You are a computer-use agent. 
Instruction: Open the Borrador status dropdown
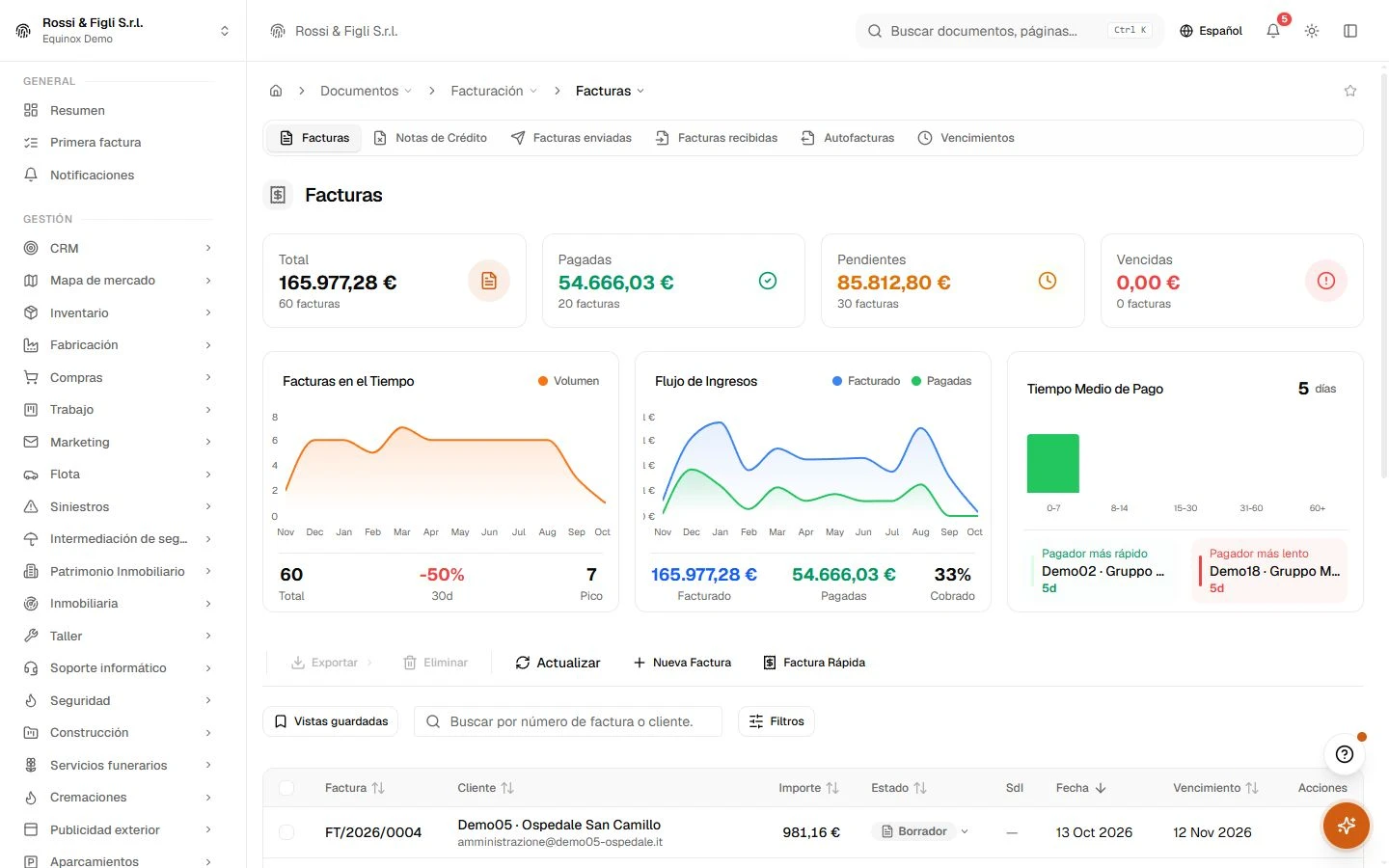920,831
